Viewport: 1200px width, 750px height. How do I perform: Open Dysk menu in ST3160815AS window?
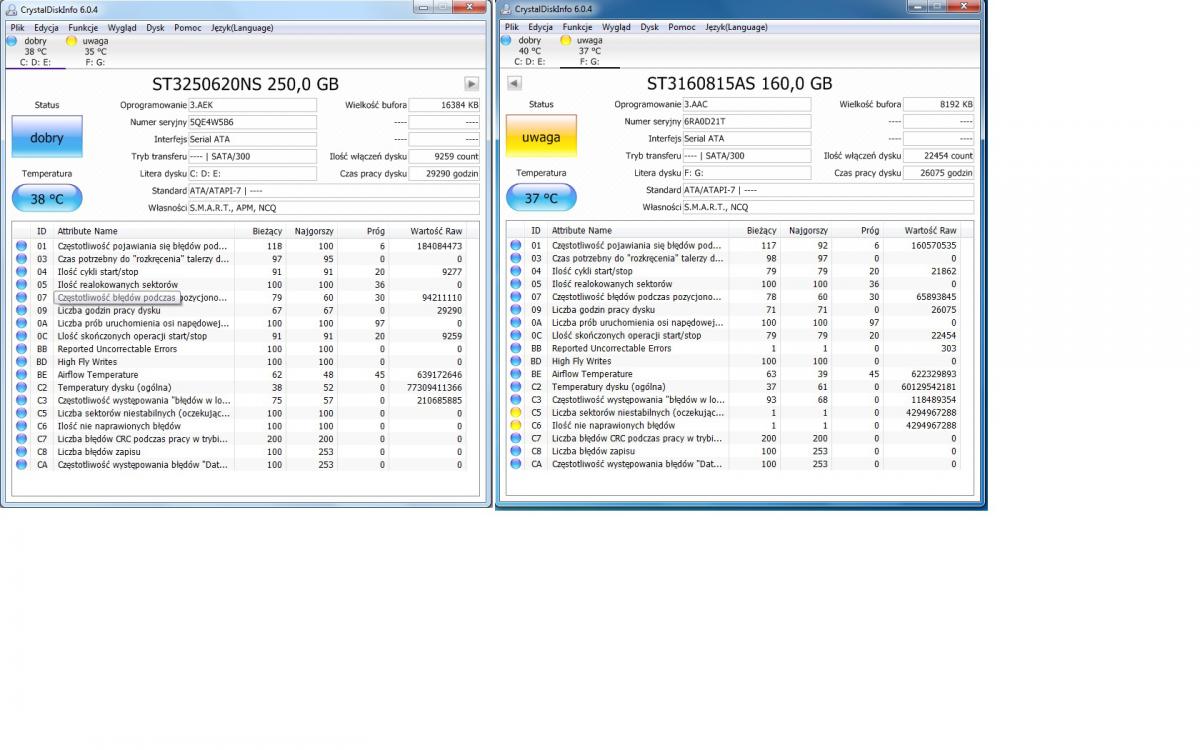pos(650,27)
